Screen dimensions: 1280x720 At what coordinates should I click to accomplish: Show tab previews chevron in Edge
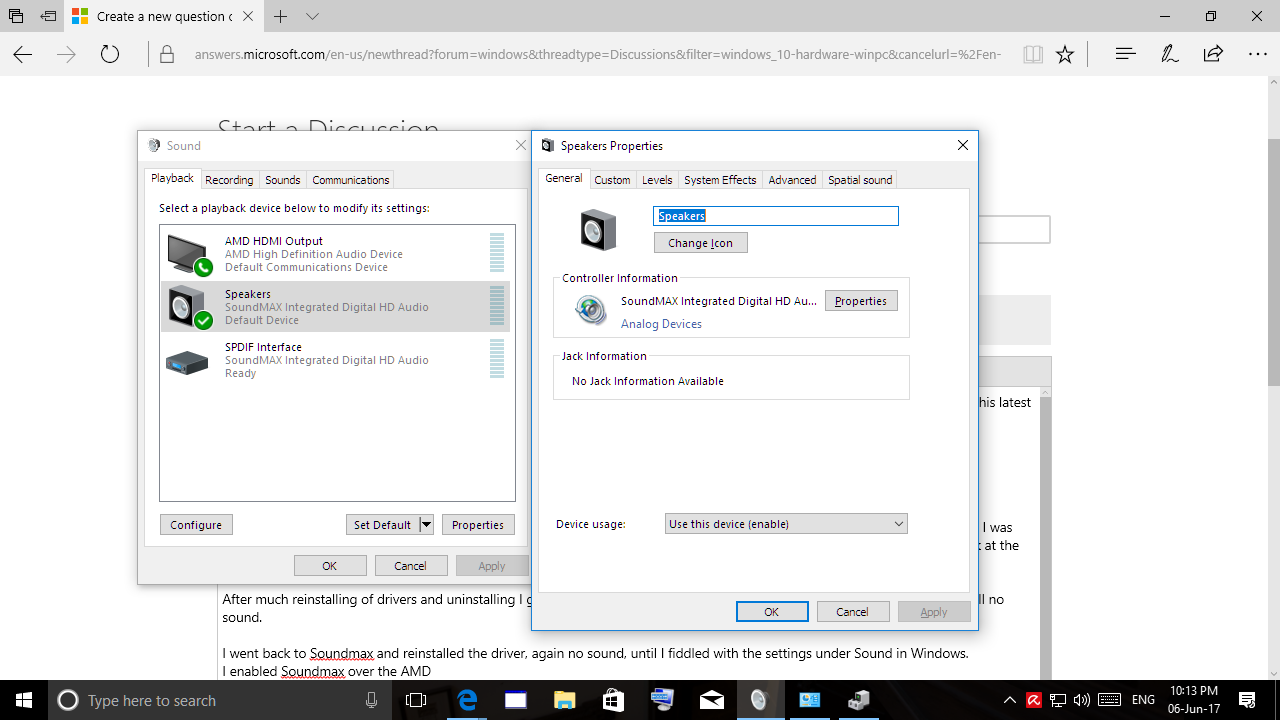tap(312, 16)
